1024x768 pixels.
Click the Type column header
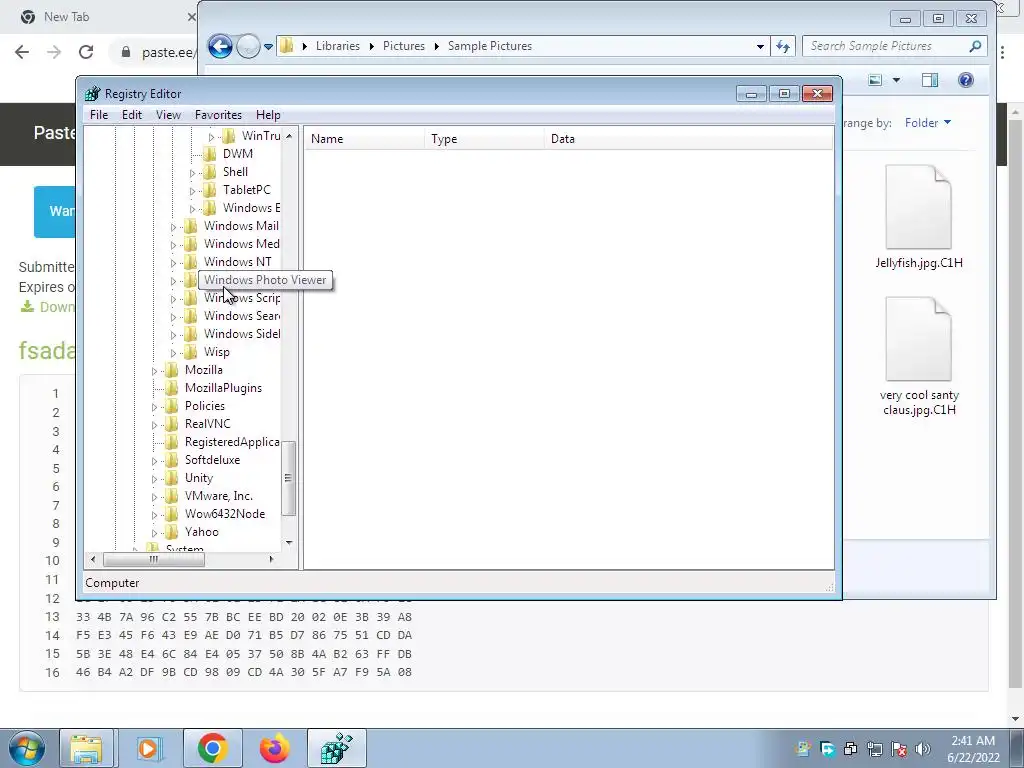[484, 139]
